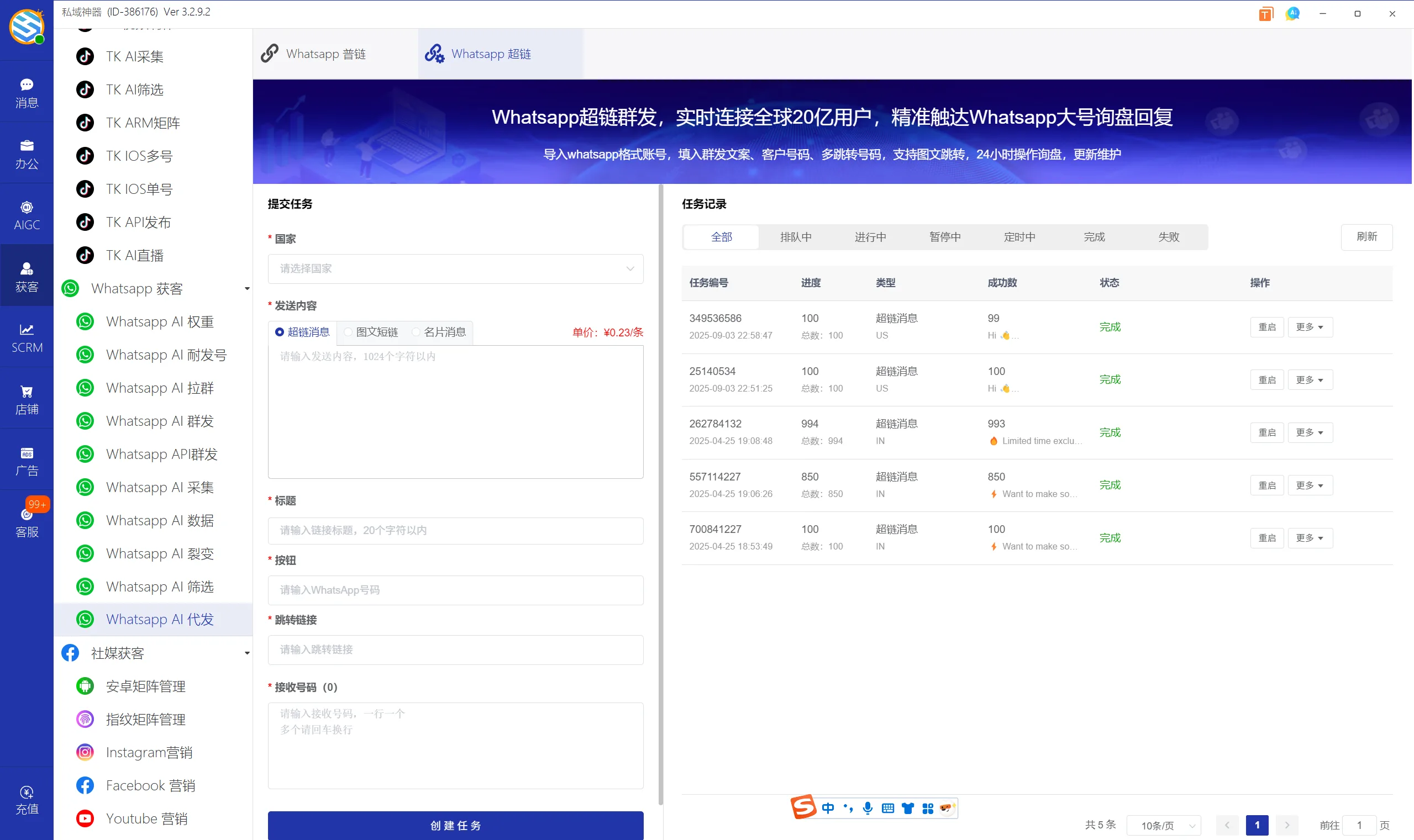Open the 请选择国家 country dropdown
Image resolution: width=1414 pixels, height=840 pixels.
pos(455,269)
